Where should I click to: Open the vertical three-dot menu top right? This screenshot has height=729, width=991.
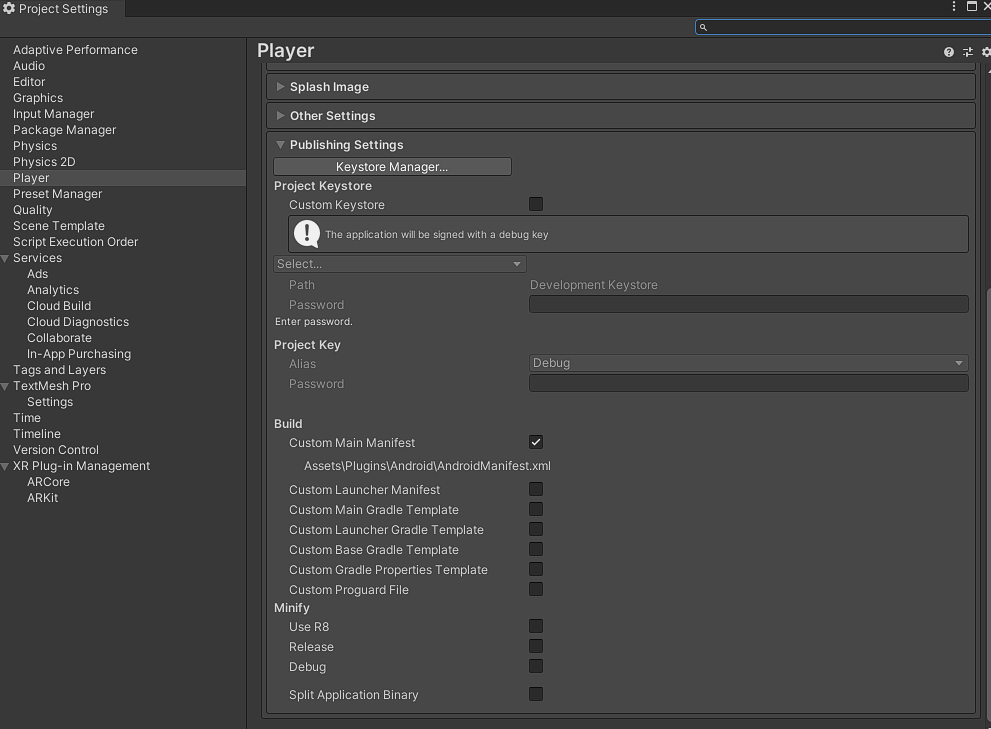(x=953, y=6)
